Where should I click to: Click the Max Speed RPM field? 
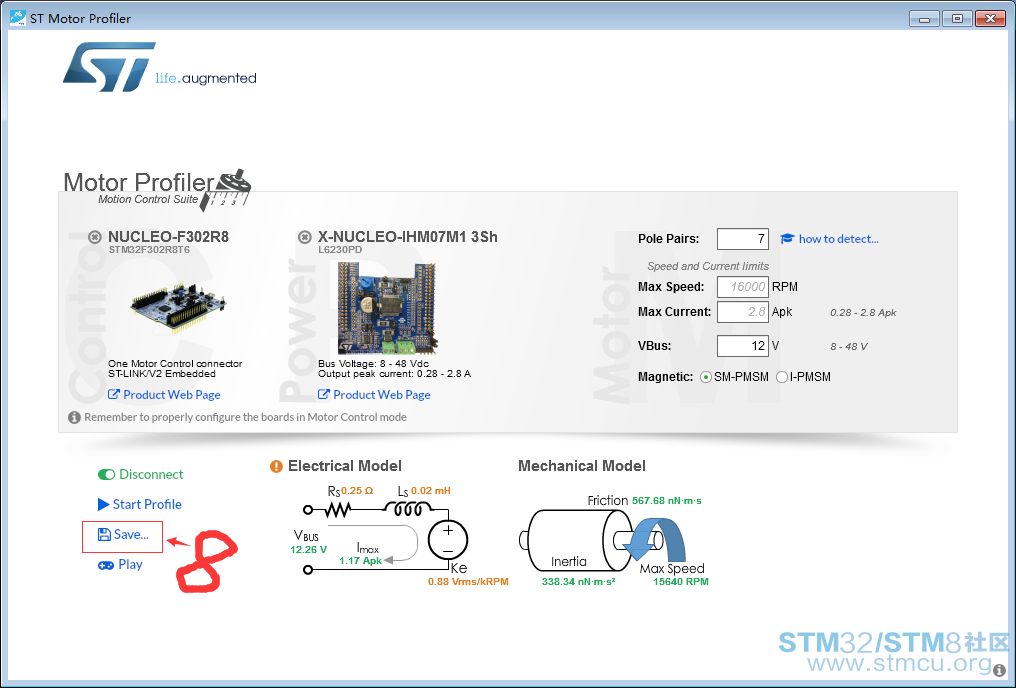click(x=743, y=286)
